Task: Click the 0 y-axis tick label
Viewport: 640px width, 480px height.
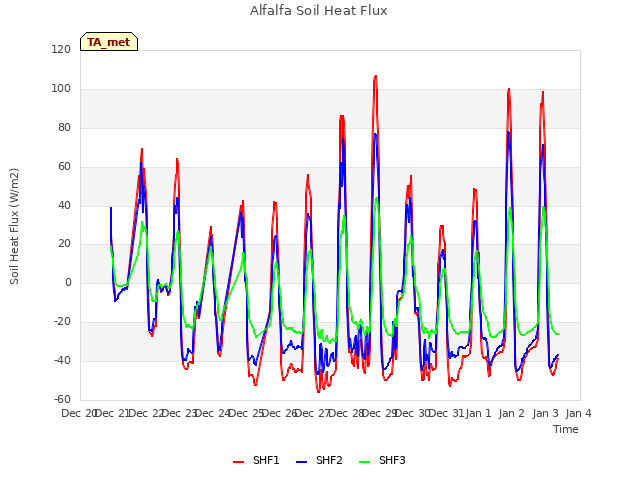Action: 68,282
